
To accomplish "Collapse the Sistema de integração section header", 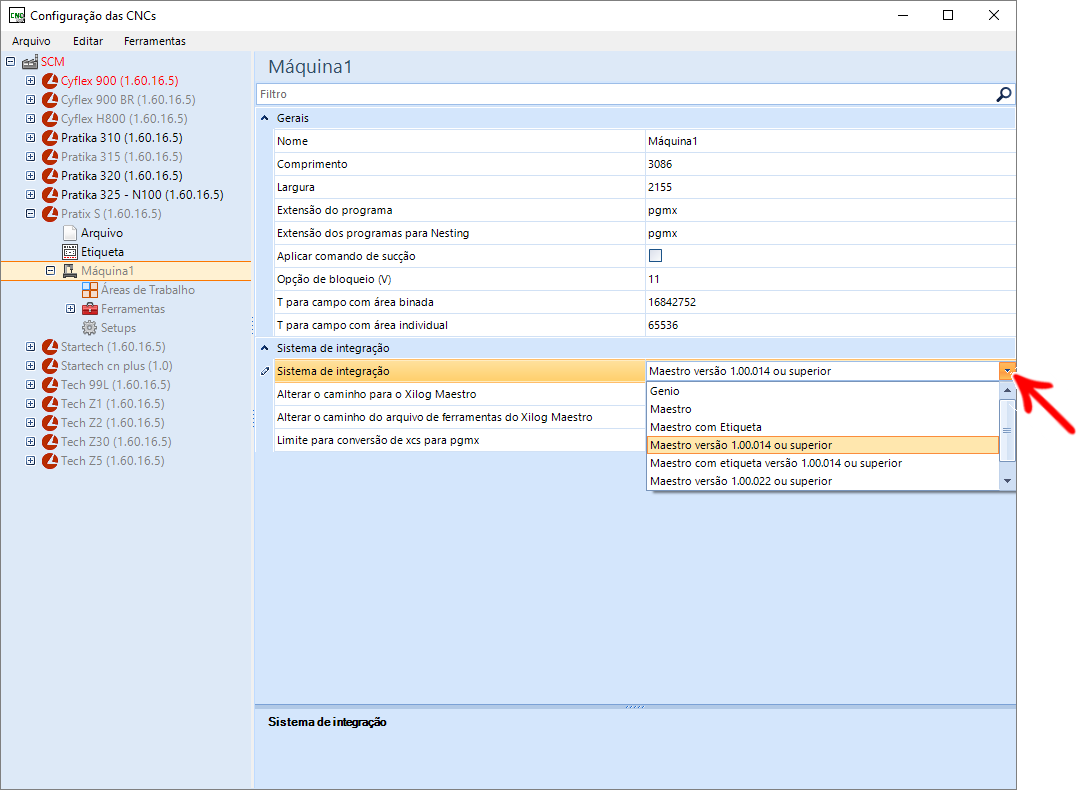I will click(264, 348).
